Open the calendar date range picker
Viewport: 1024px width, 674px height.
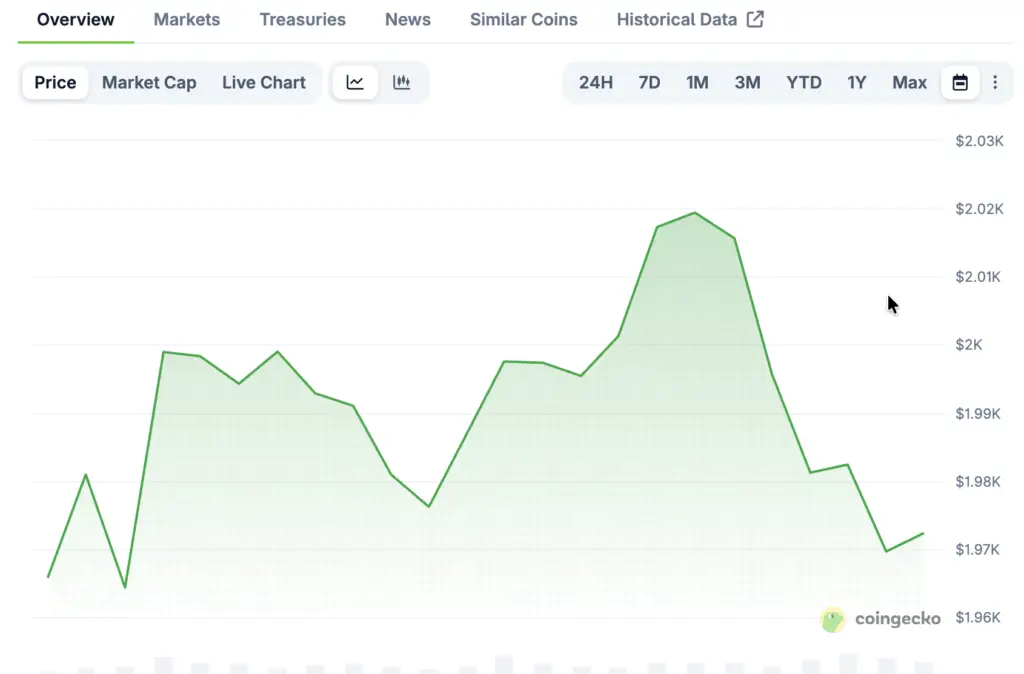tap(960, 83)
